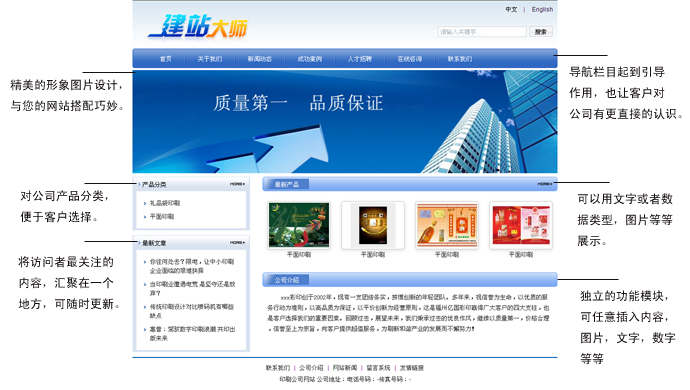Click the 建站大师 site logo
690x390 pixels.
(x=198, y=26)
